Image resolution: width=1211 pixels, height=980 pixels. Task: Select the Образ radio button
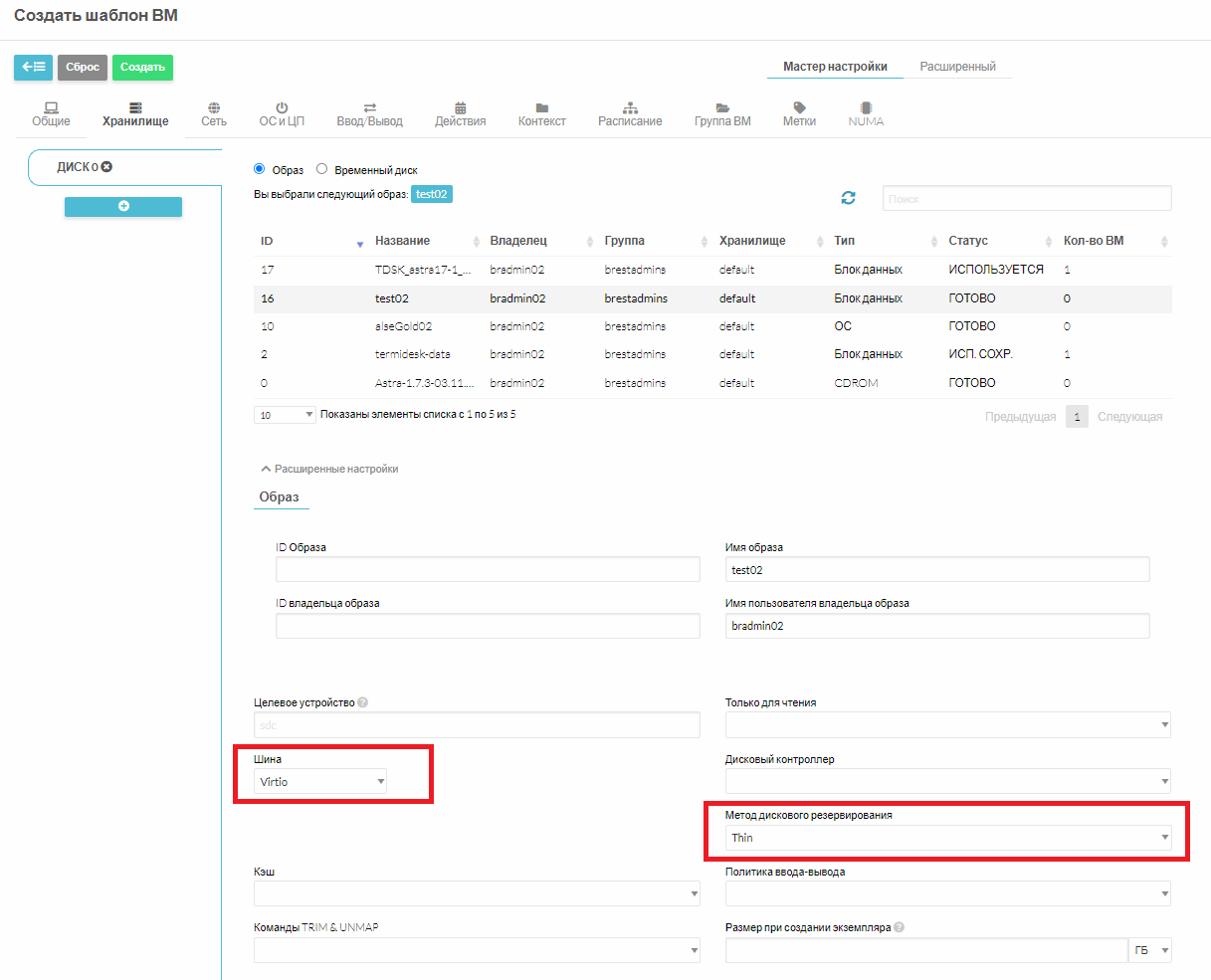coord(260,169)
